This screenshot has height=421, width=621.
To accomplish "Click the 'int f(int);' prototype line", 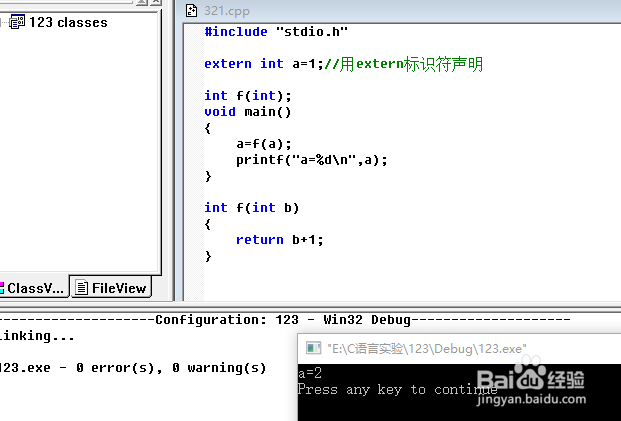I will click(248, 96).
